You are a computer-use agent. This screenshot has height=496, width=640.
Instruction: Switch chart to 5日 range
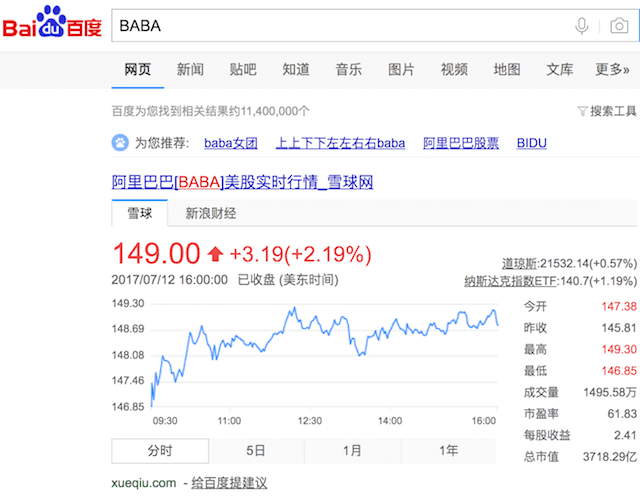(x=256, y=451)
